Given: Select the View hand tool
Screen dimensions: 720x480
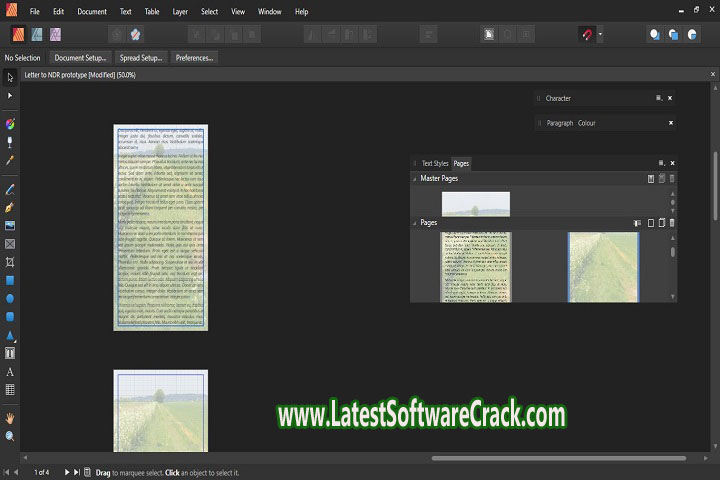Looking at the screenshot, I should coord(10,418).
